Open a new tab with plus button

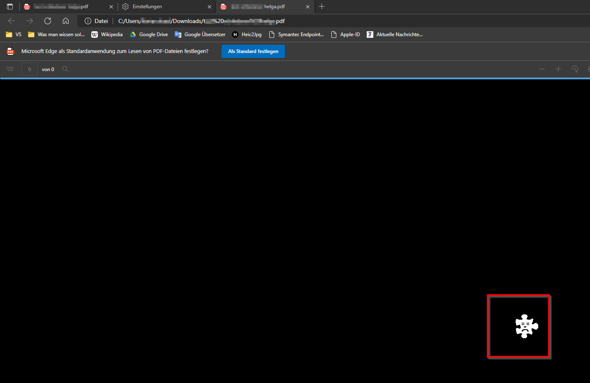(x=322, y=6)
